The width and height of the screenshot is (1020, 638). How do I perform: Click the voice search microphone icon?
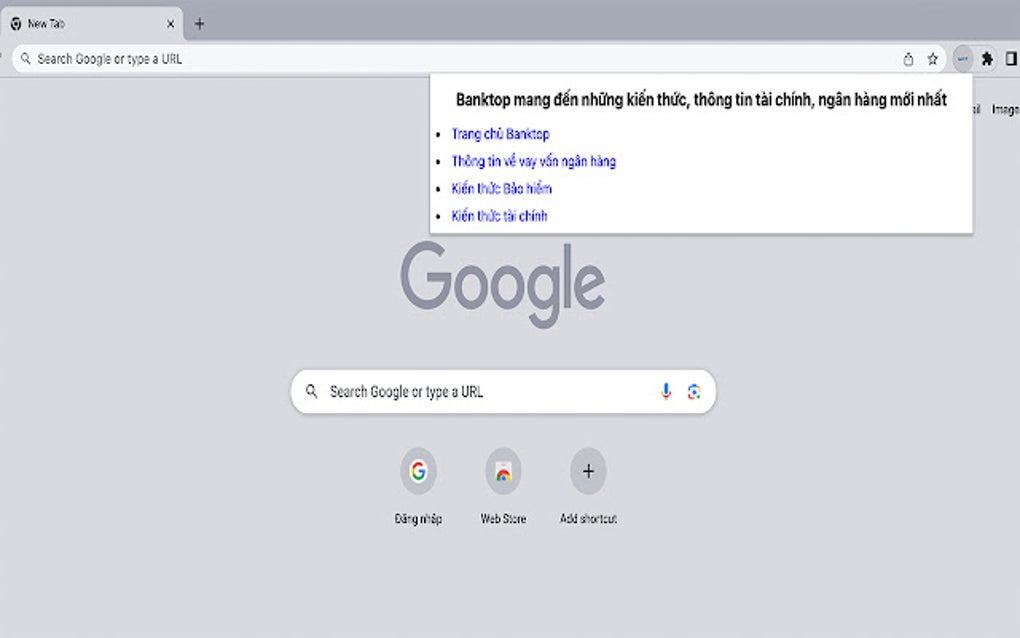click(664, 391)
